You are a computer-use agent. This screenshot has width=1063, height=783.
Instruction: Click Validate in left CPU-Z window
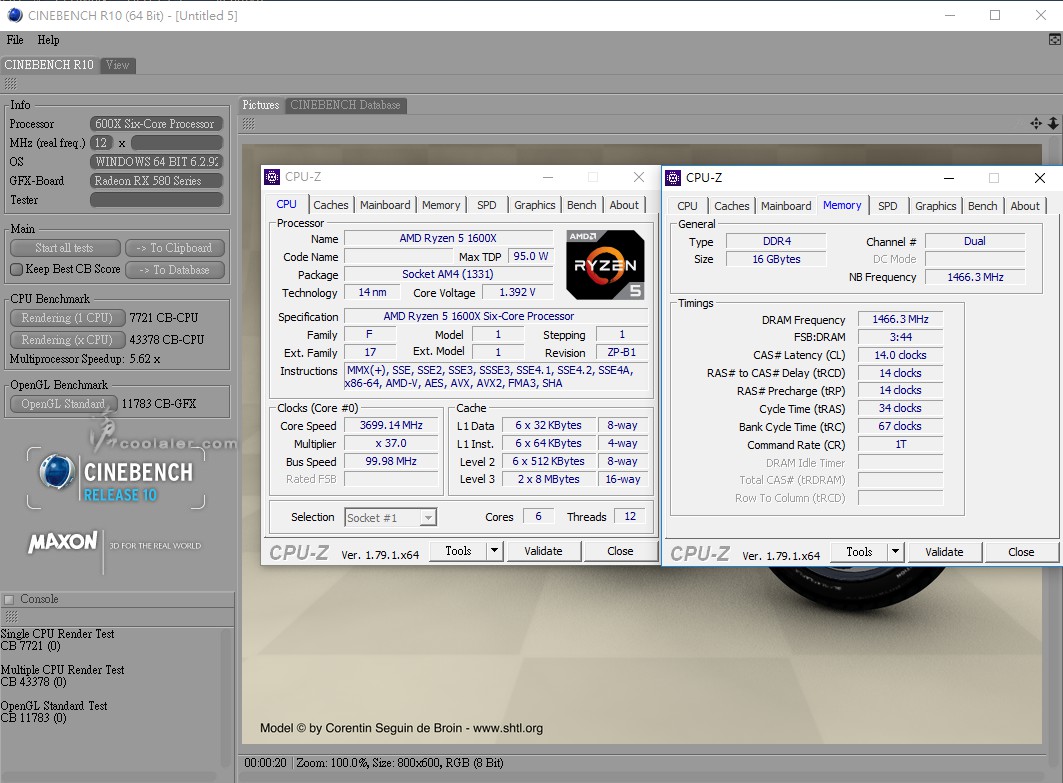point(543,551)
